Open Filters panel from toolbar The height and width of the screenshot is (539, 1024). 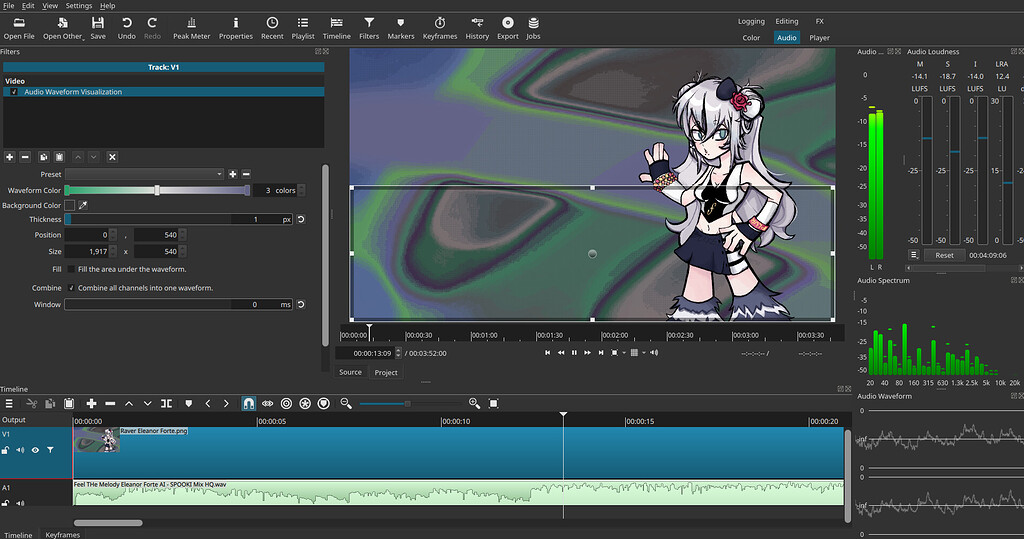click(x=369, y=28)
